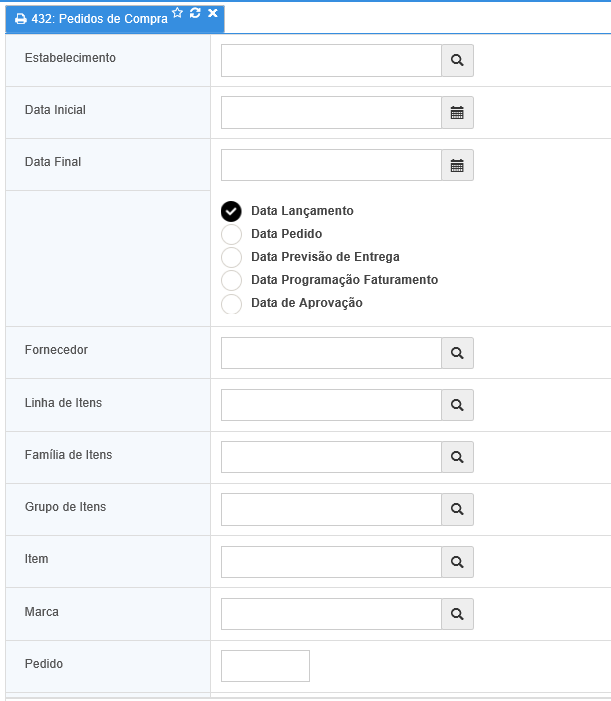
Task: Refresh the Pedidos de Compra tab
Action: point(195,13)
